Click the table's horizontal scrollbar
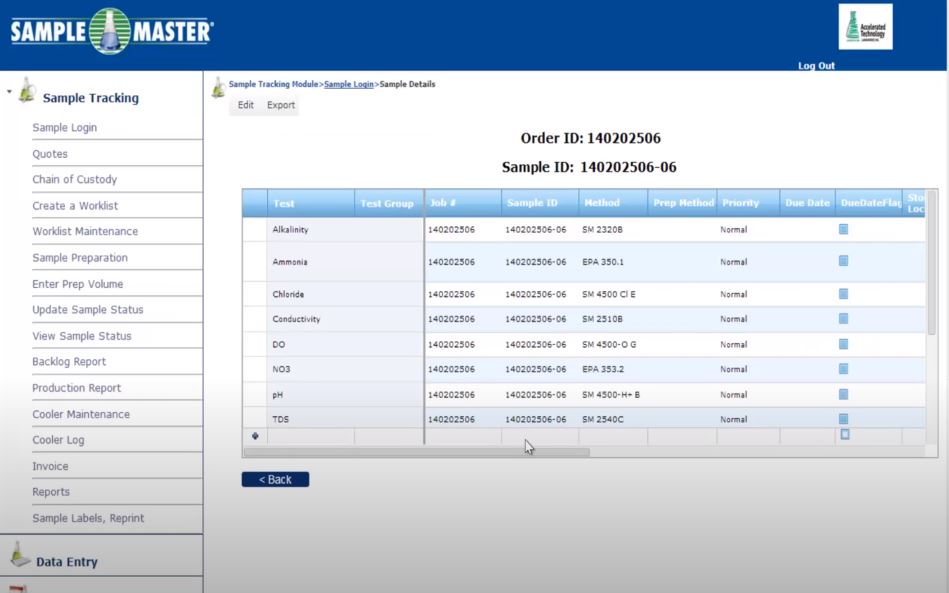Screen dimensions: 949x593 (x=416, y=452)
